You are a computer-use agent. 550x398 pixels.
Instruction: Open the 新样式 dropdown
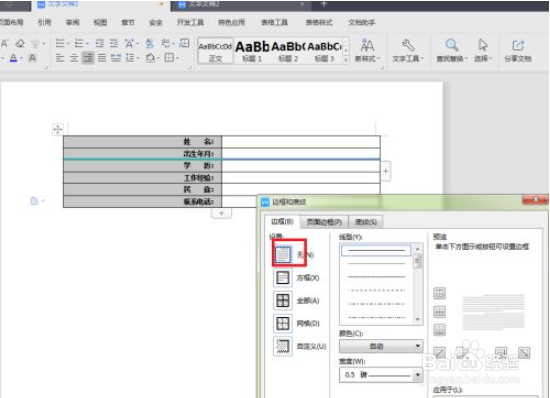coord(367,51)
